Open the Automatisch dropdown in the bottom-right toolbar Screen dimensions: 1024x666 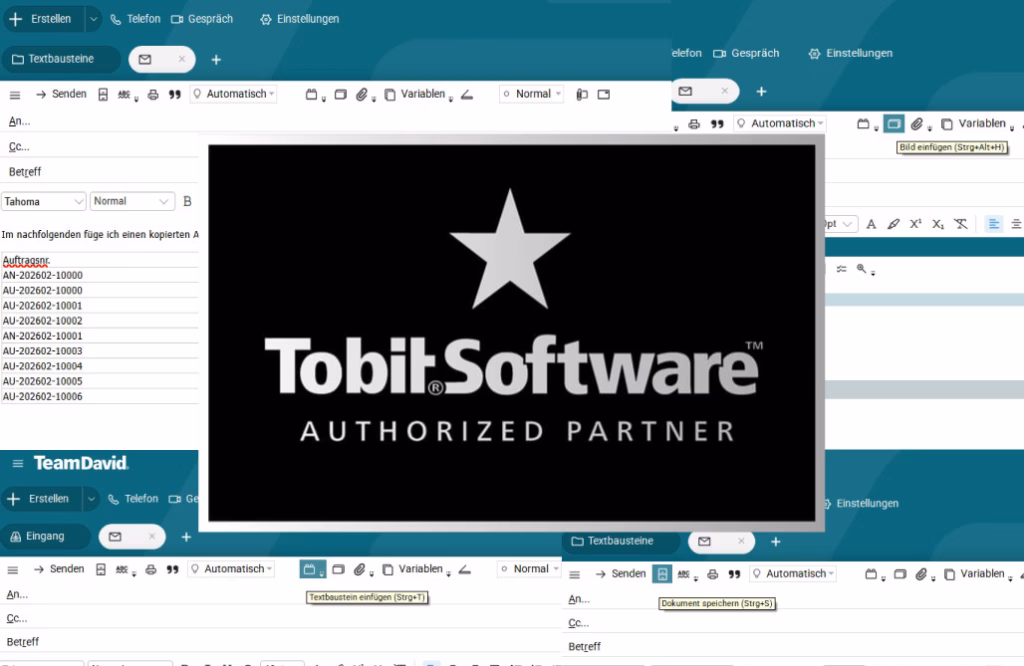click(x=793, y=574)
